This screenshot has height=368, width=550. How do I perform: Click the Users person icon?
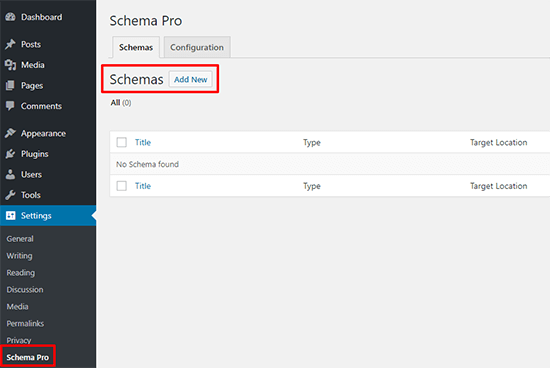pyautogui.click(x=11, y=174)
